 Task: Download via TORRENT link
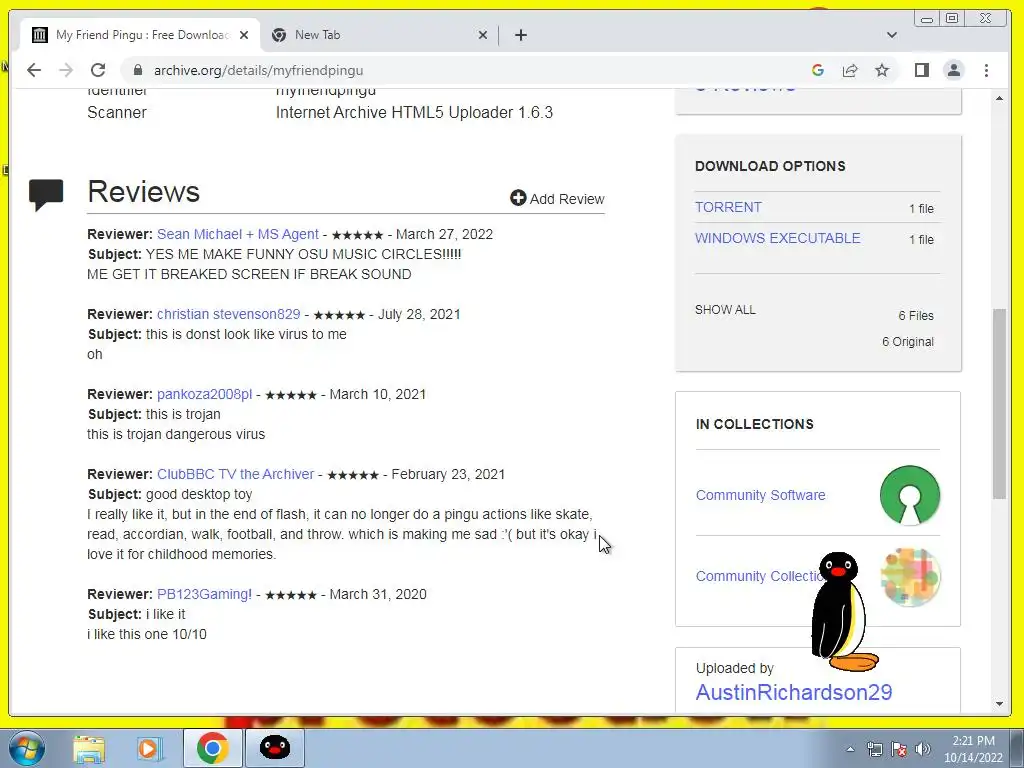coord(728,207)
